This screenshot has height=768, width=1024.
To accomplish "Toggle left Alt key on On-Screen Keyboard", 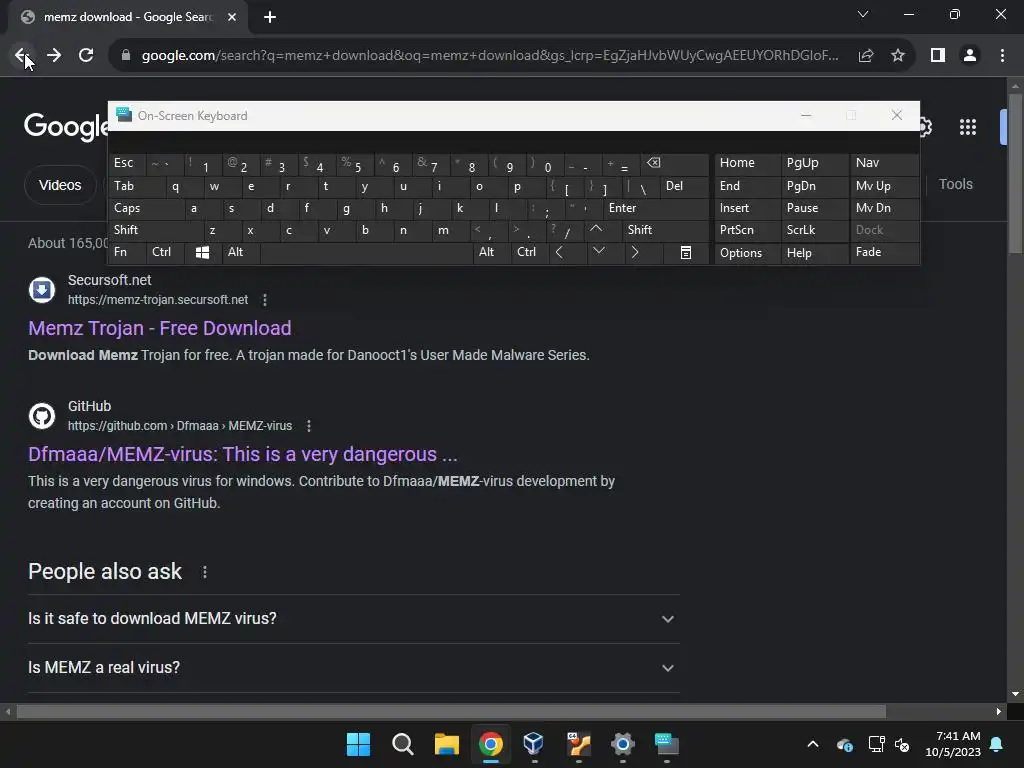I will (240, 252).
